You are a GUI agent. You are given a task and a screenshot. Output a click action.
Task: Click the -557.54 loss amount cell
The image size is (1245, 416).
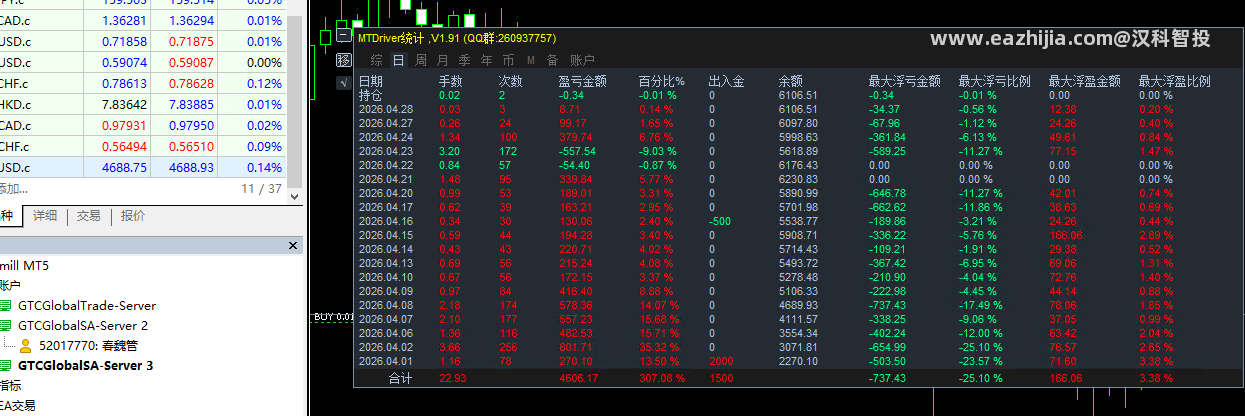[578, 150]
